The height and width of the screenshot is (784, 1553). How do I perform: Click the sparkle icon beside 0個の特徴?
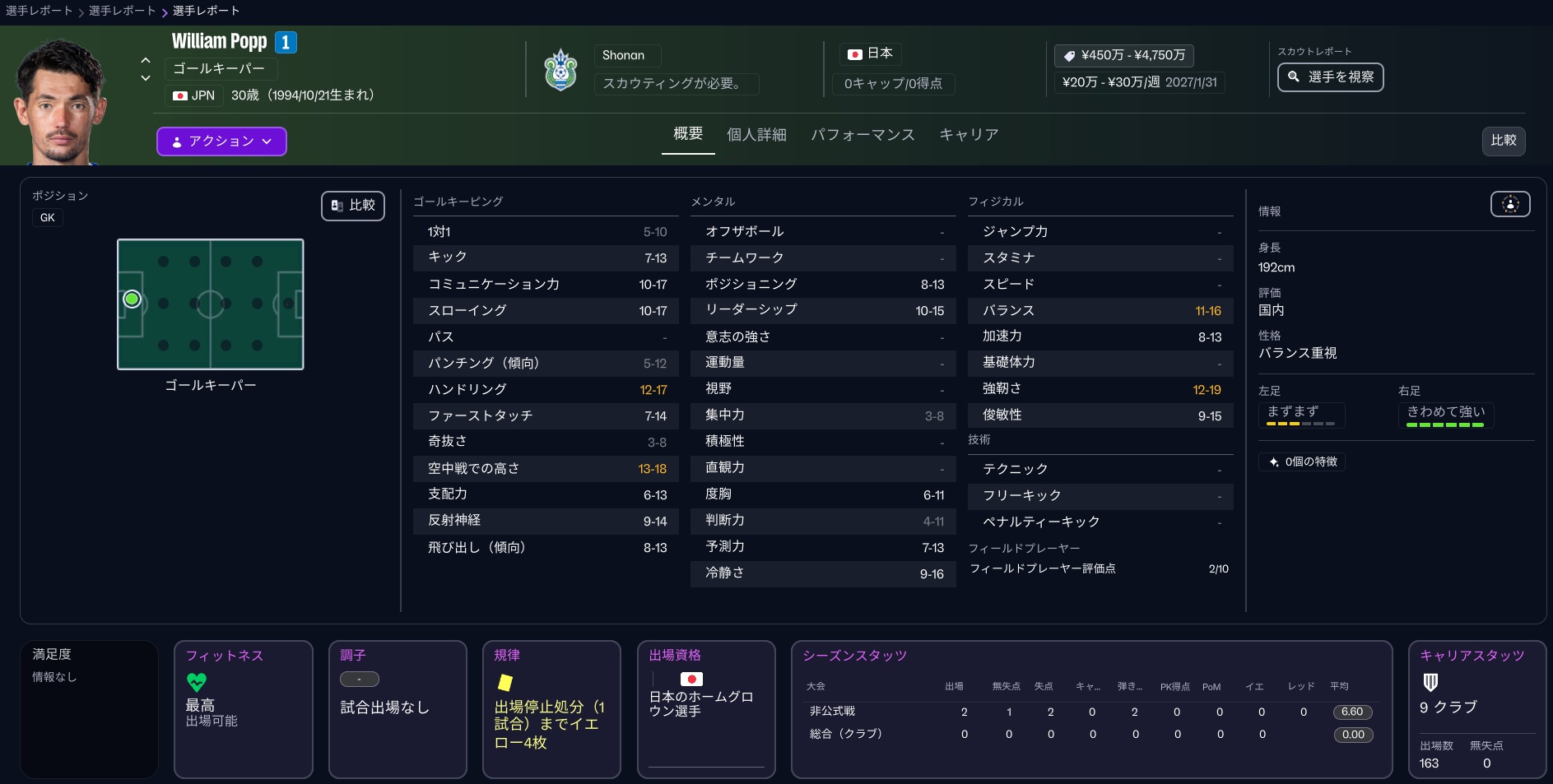click(1274, 462)
